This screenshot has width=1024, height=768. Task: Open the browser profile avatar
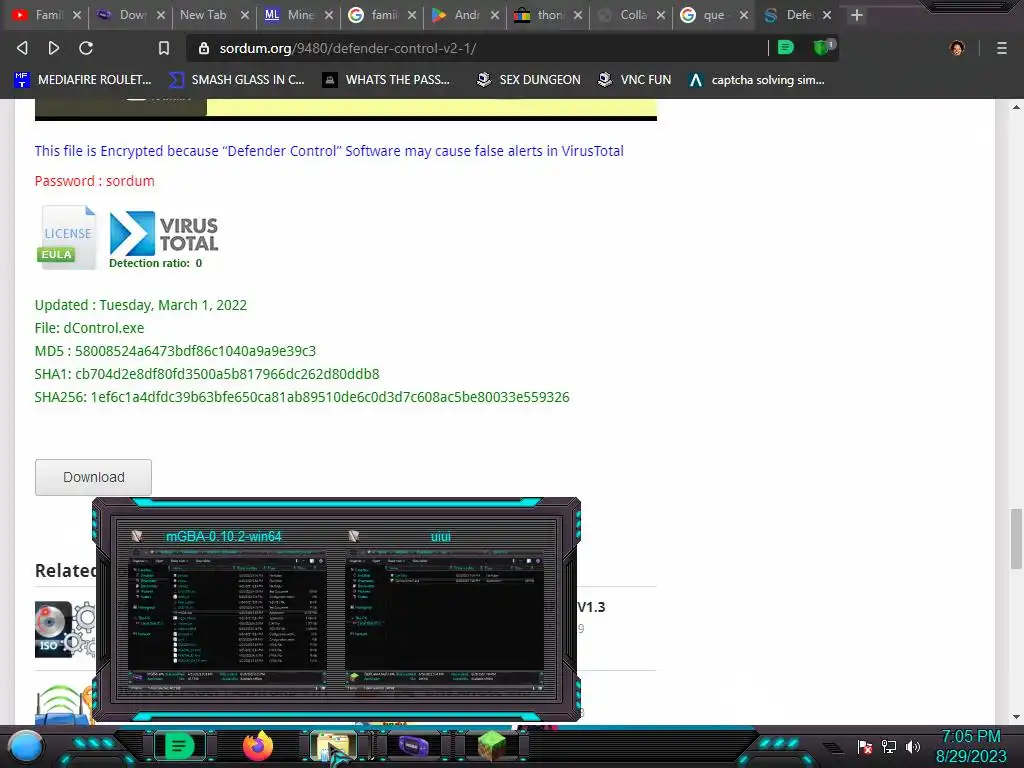tap(957, 48)
